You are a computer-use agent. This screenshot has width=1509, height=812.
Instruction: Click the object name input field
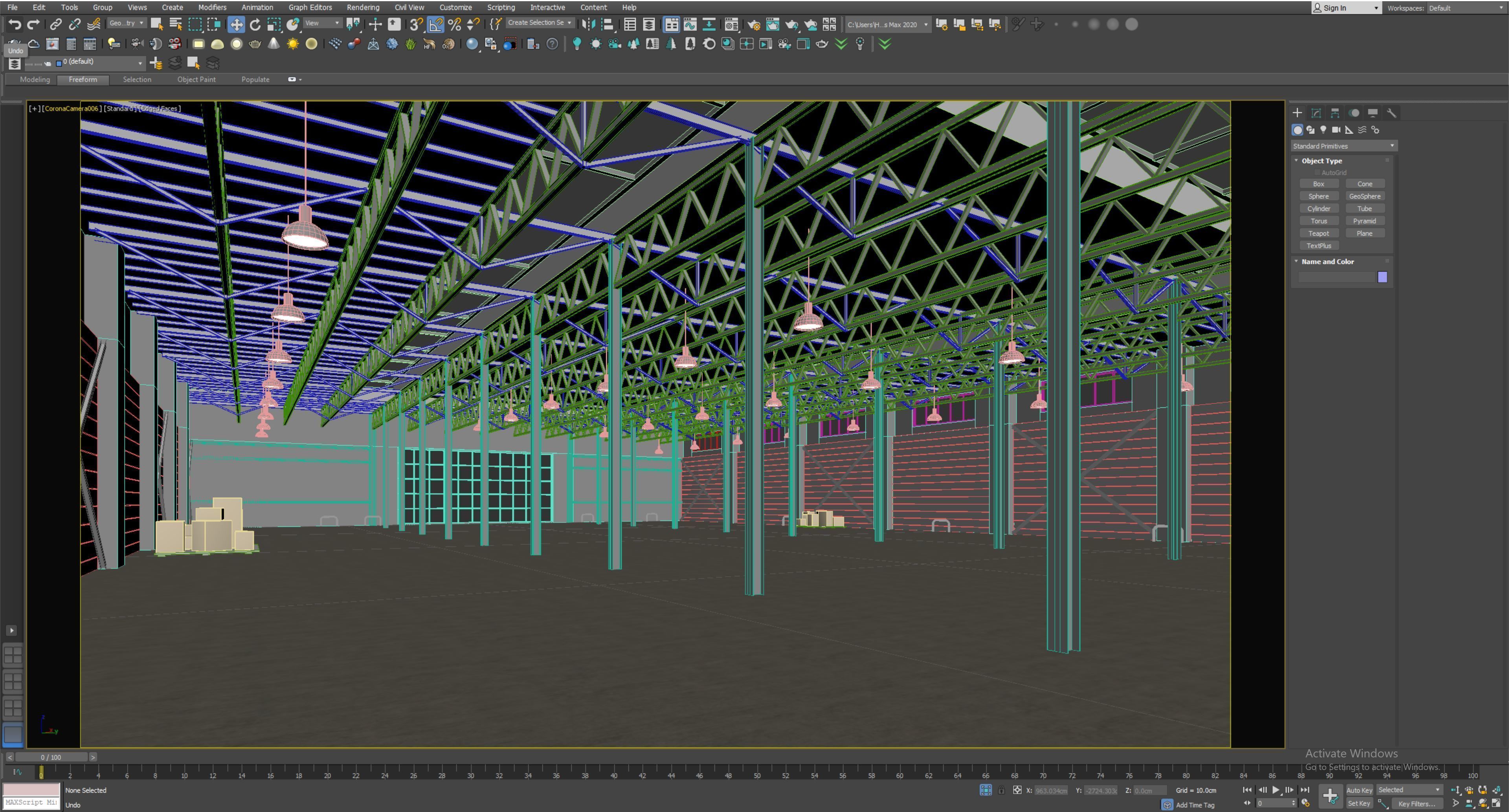[x=1336, y=277]
